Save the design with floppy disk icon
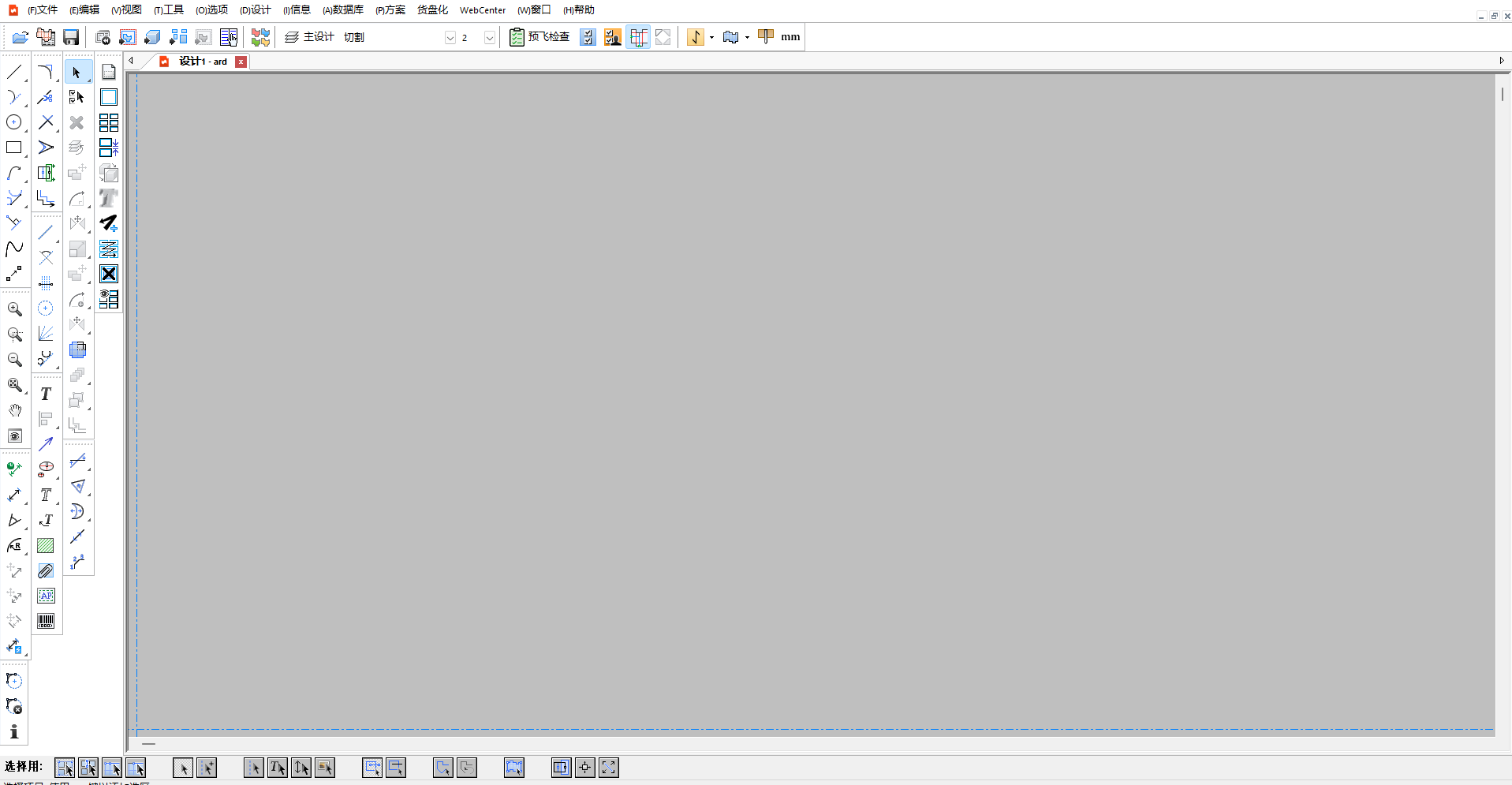This screenshot has height=785, width=1512. tap(71, 37)
